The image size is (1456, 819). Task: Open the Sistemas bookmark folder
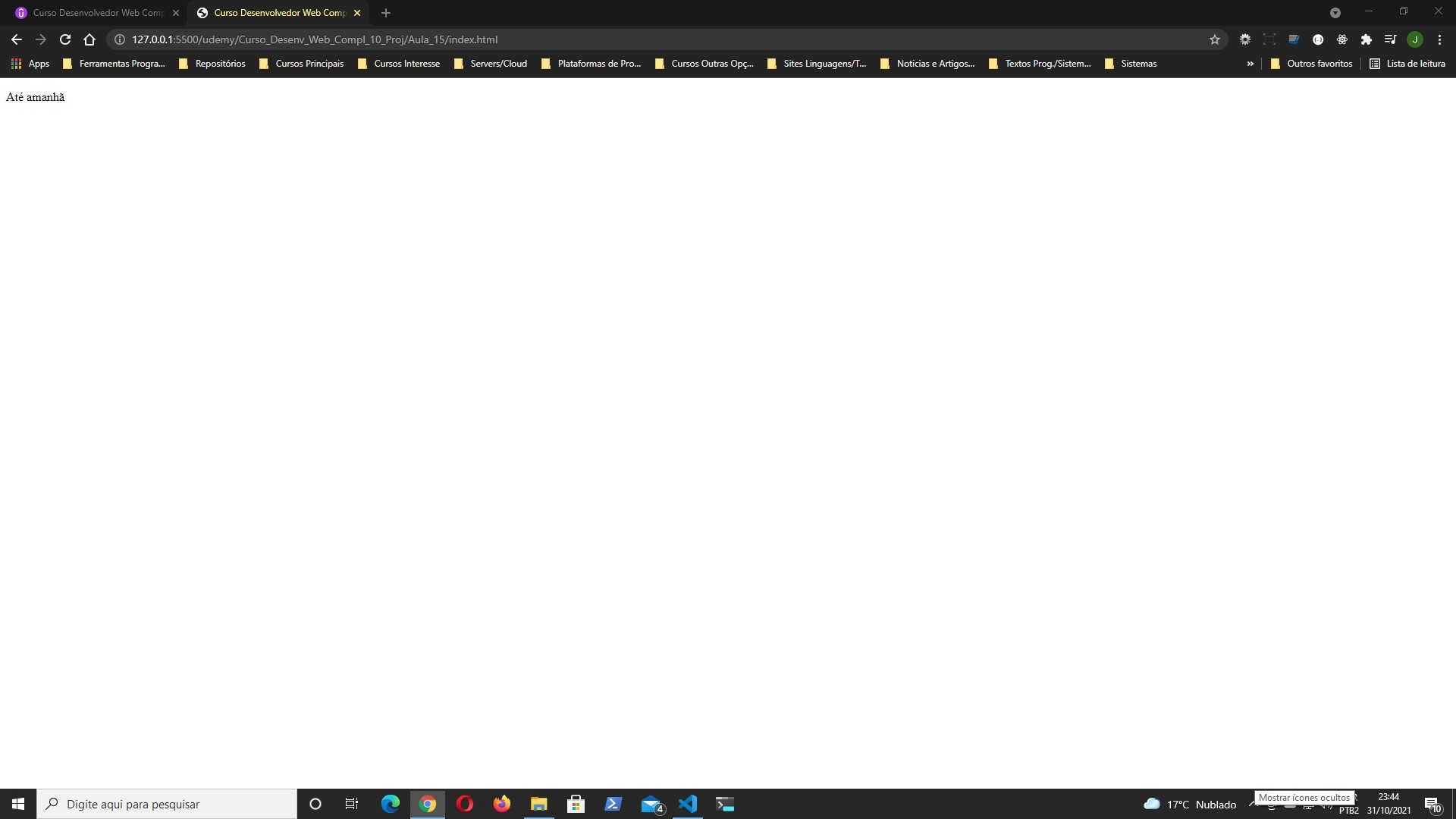pos(1131,64)
